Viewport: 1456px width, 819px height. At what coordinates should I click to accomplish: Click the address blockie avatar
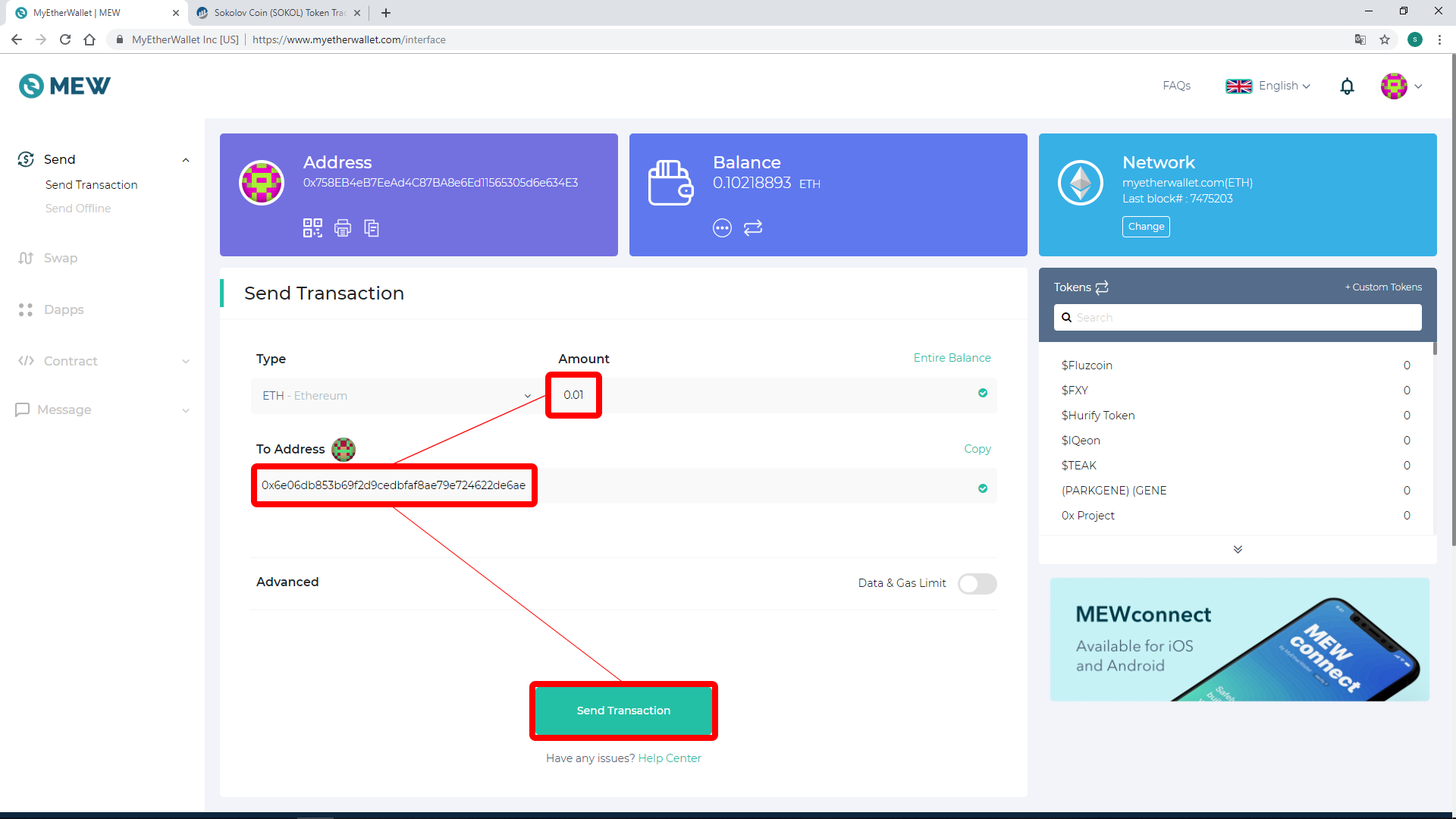click(x=262, y=183)
